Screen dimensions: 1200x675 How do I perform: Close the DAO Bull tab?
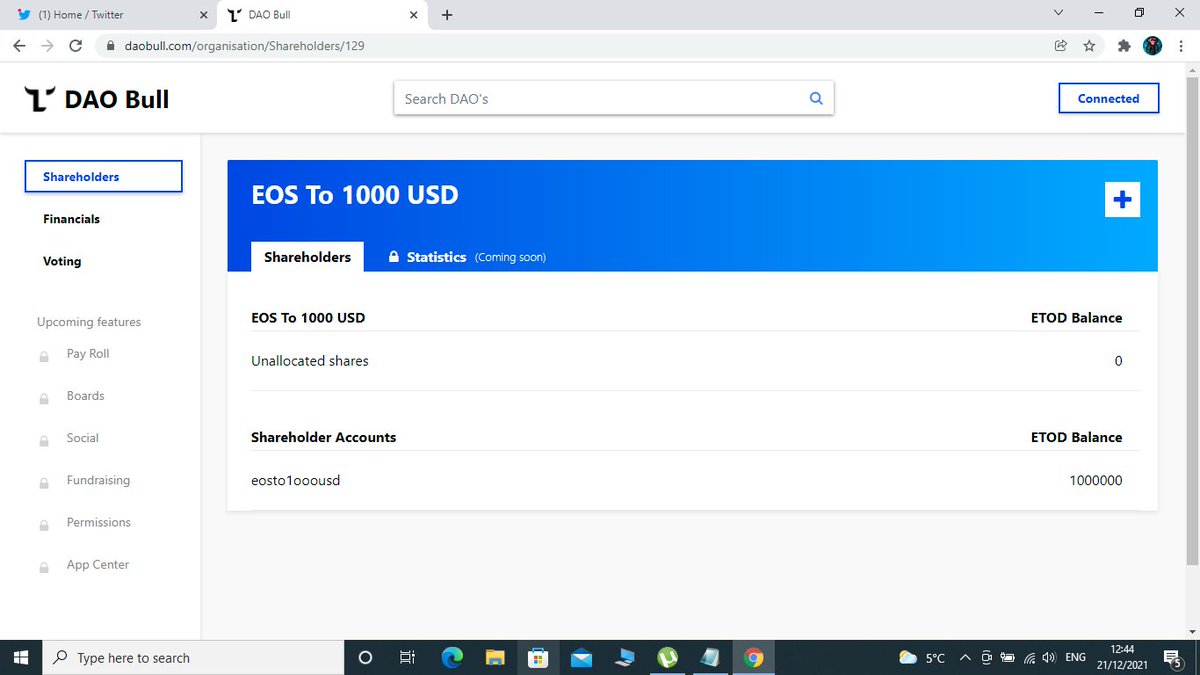[413, 15]
